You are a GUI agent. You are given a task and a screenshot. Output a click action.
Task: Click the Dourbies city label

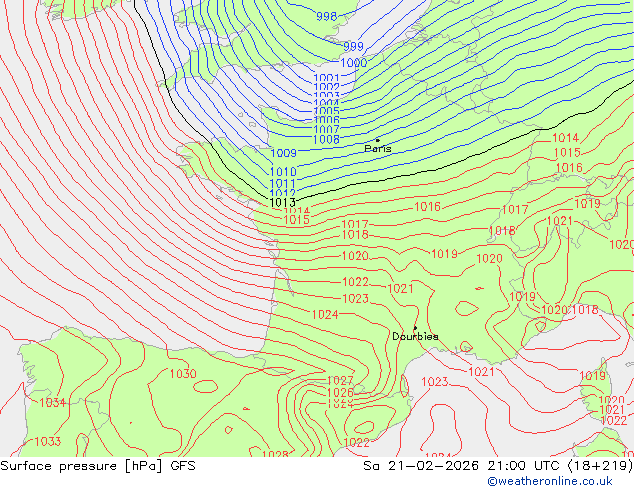point(415,336)
